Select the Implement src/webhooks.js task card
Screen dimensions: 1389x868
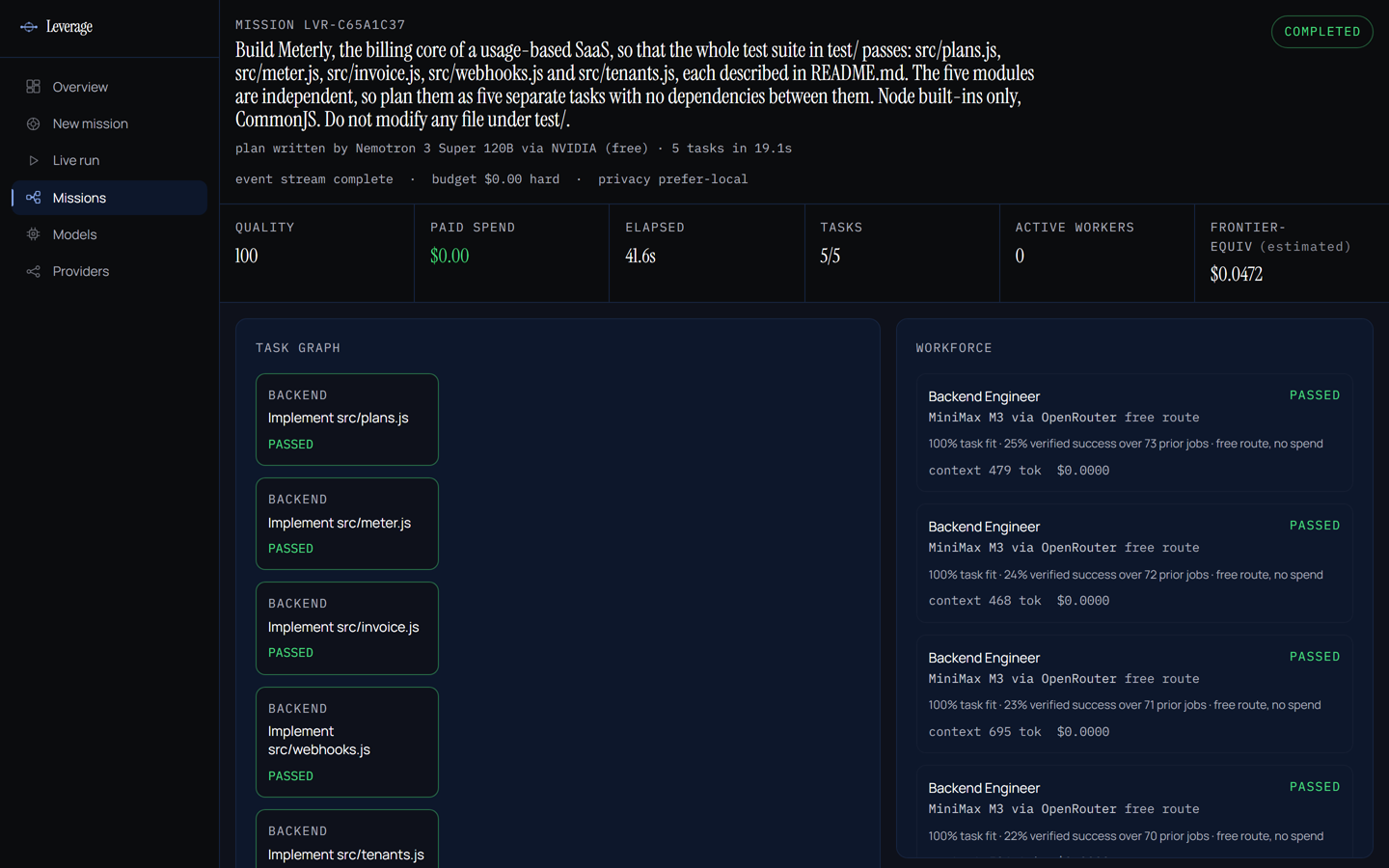[347, 742]
